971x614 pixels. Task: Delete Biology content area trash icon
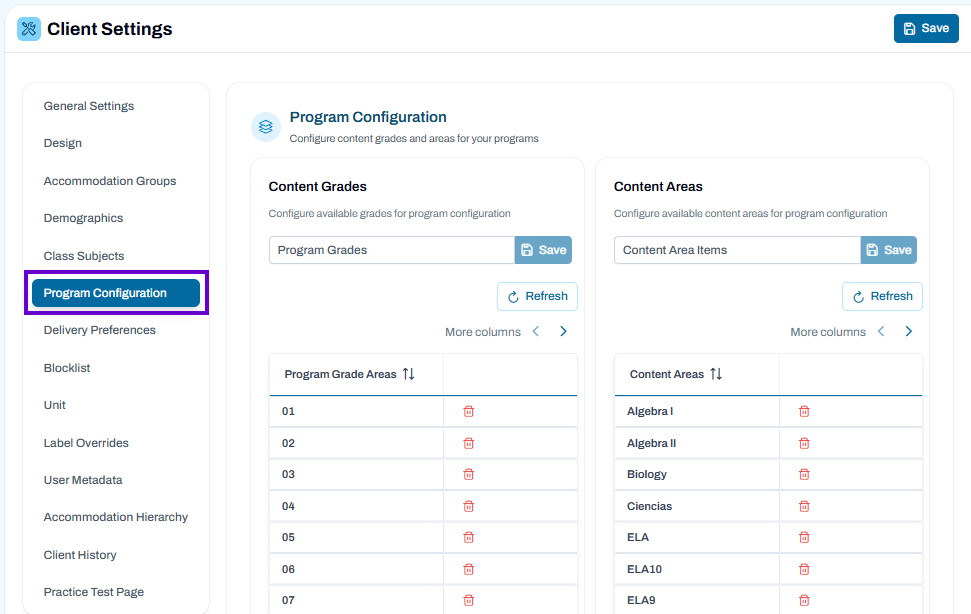[x=804, y=474]
